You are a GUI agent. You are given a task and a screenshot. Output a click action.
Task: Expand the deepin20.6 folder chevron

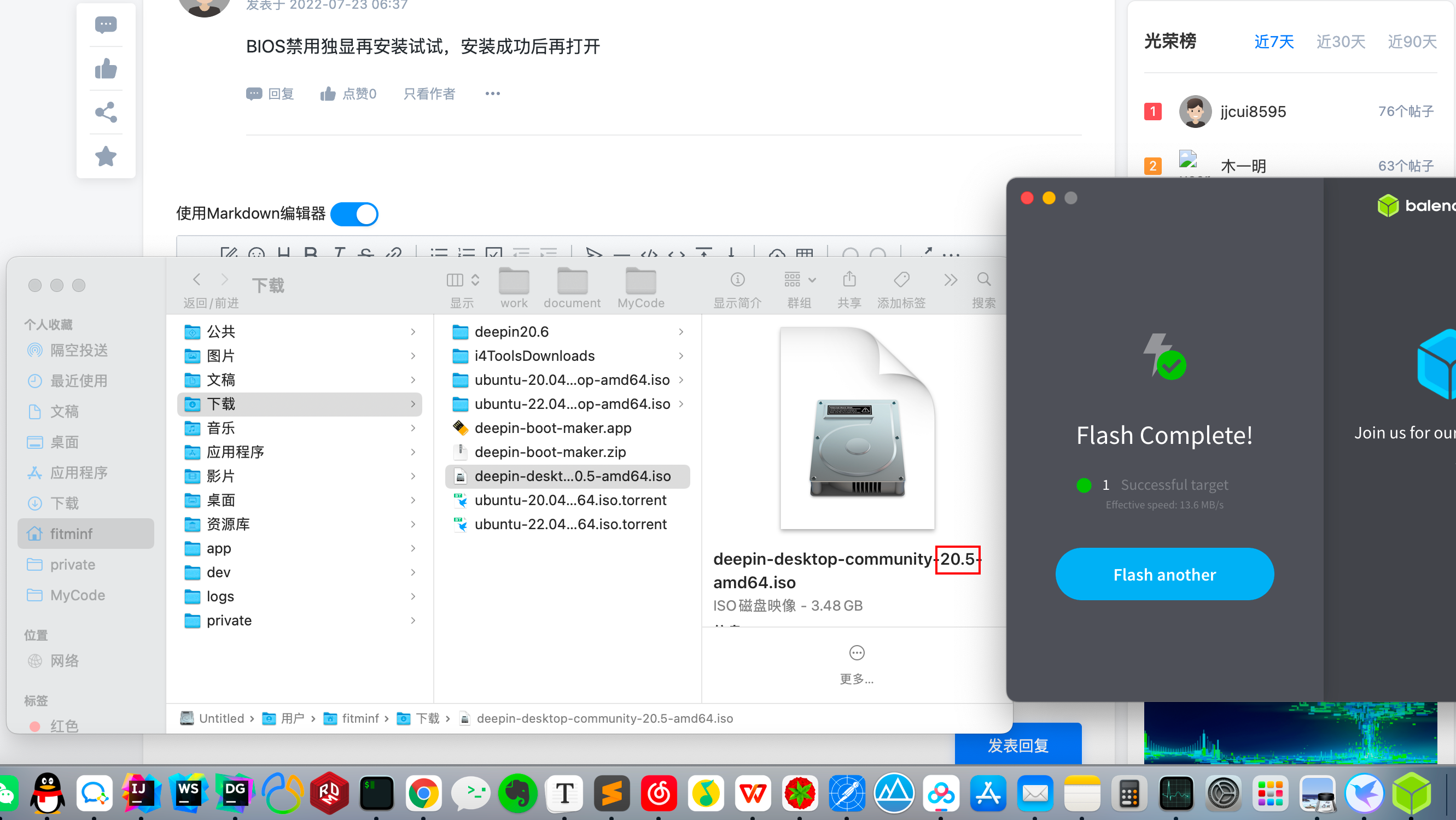coord(681,332)
